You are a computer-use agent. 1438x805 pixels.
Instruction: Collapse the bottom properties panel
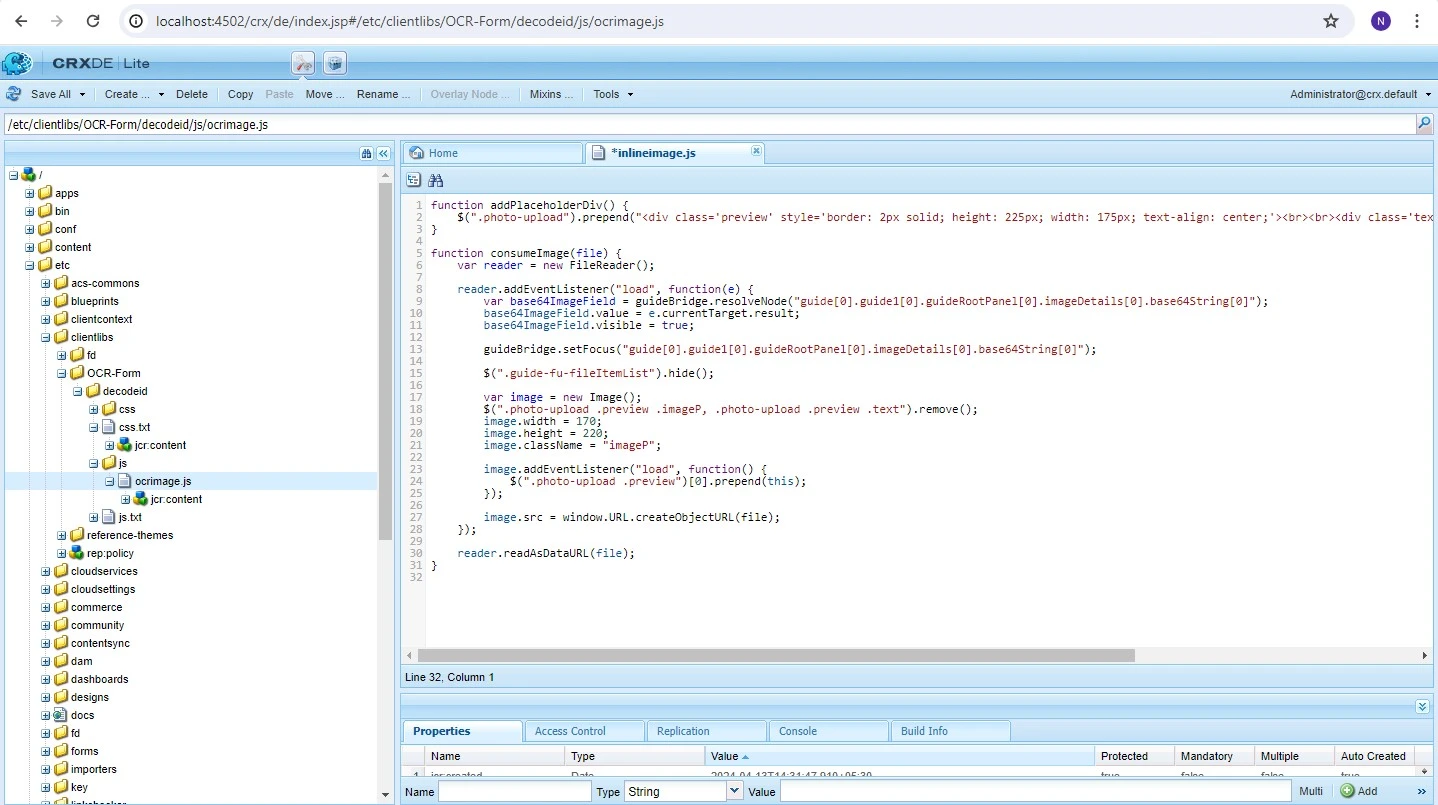pyautogui.click(x=1422, y=706)
